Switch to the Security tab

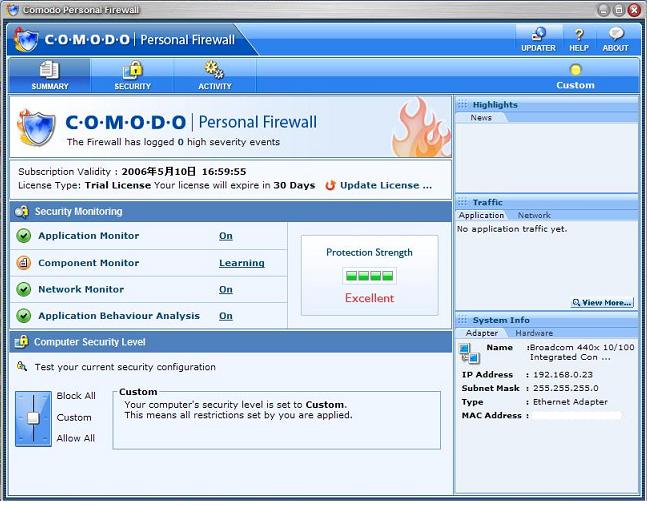click(x=133, y=76)
